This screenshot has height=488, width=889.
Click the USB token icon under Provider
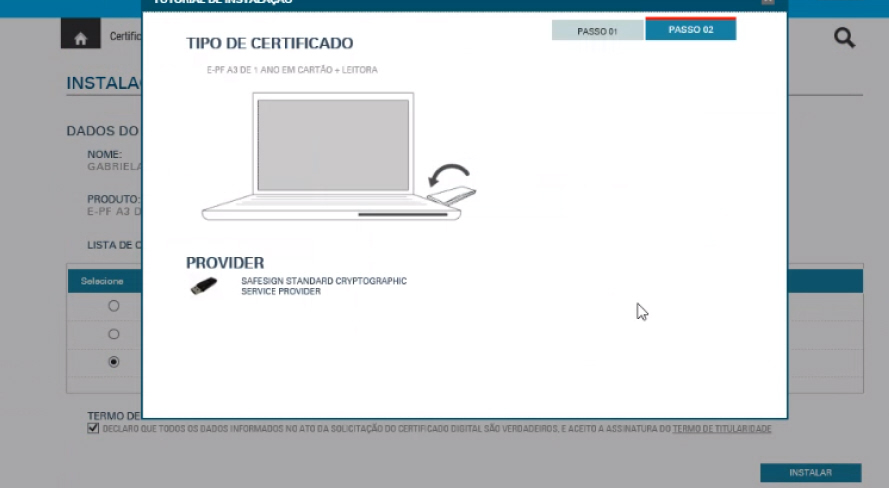[203, 286]
